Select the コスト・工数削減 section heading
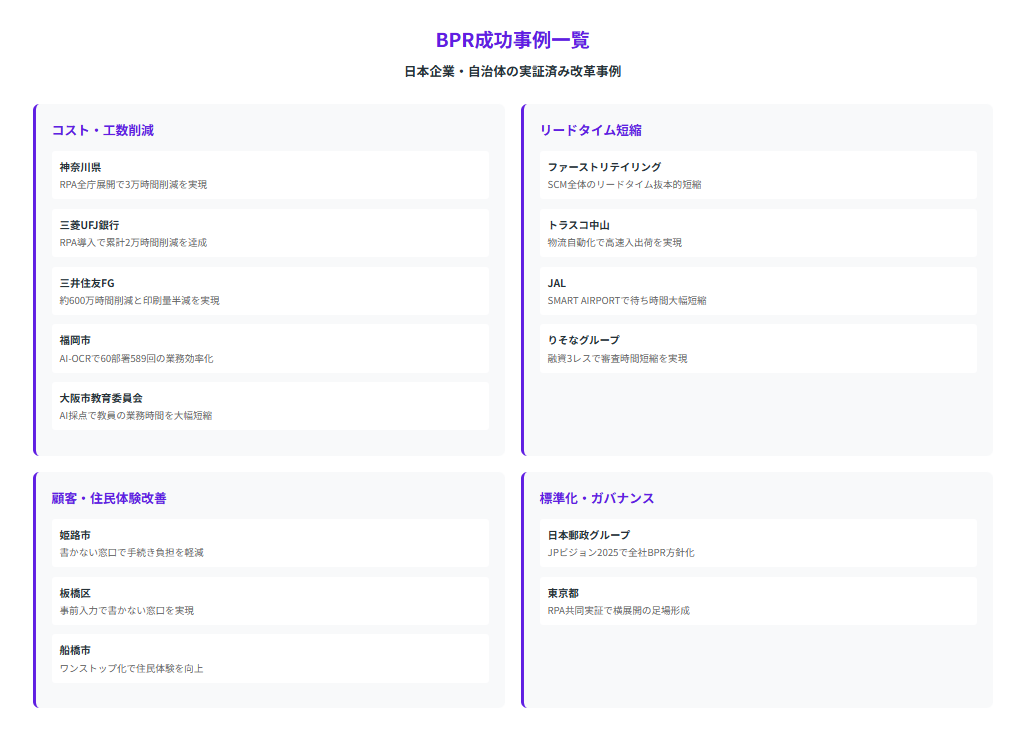Viewport: 1012px width, 734px height. pos(103,130)
